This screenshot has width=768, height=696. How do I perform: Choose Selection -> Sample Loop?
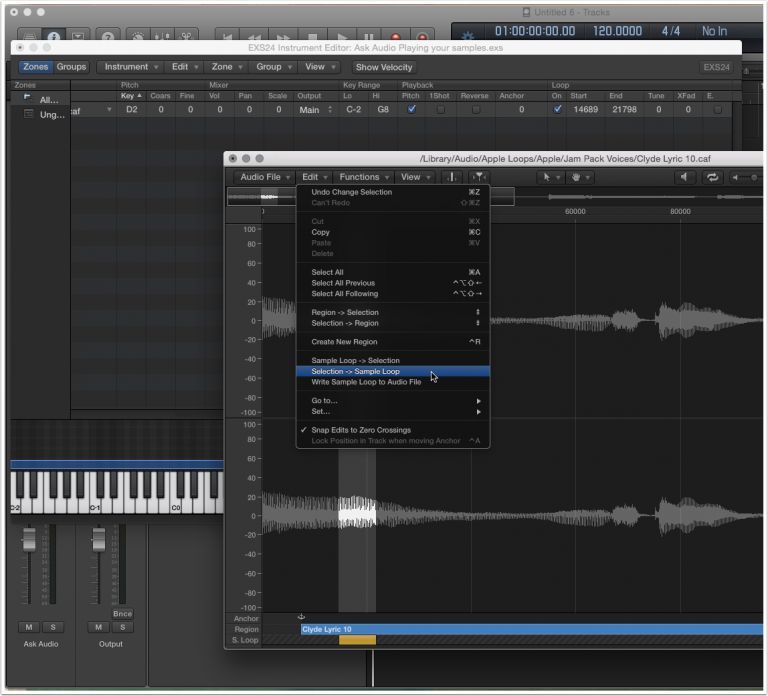(393, 371)
